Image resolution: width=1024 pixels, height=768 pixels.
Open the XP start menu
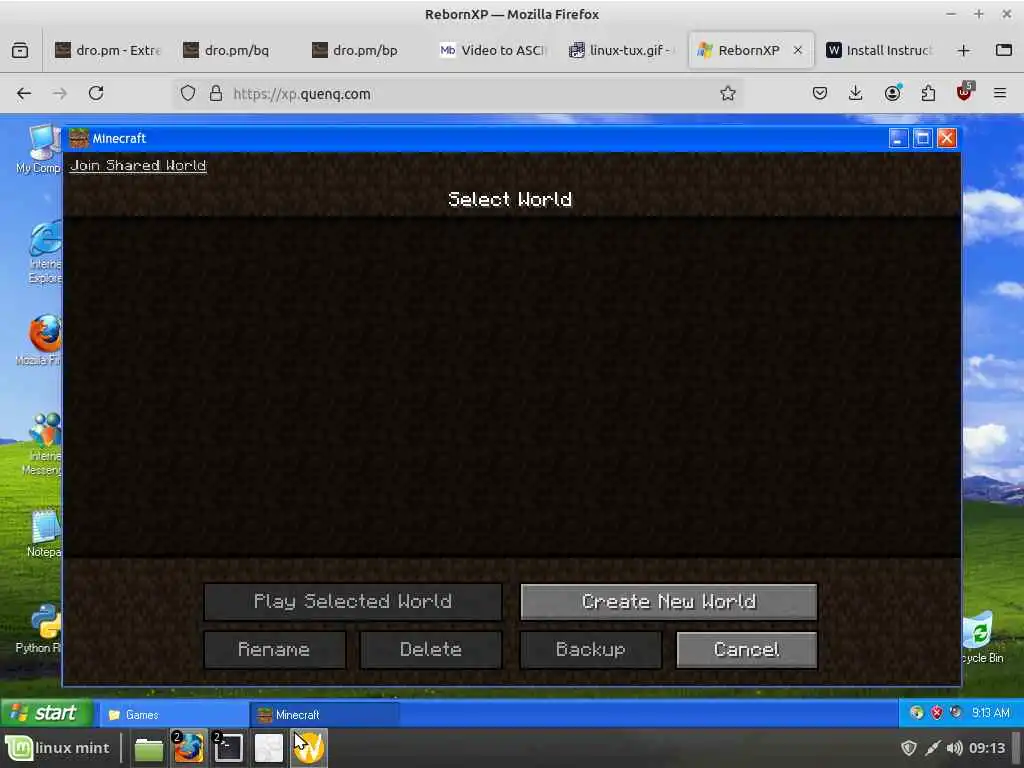pyautogui.click(x=46, y=713)
